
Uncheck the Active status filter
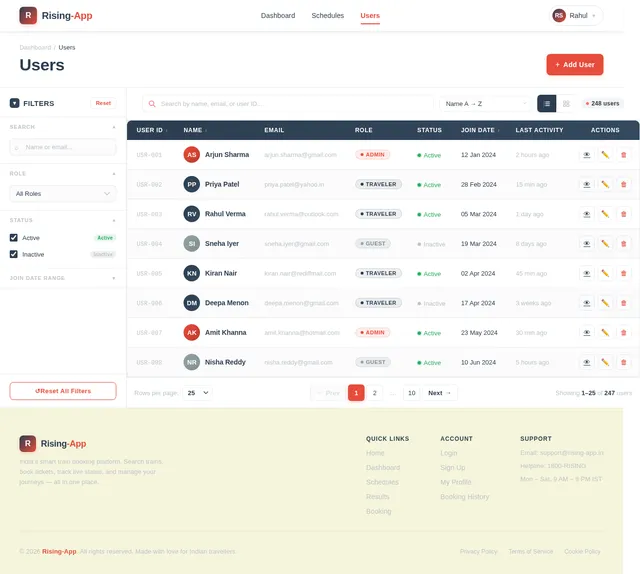coord(13,238)
